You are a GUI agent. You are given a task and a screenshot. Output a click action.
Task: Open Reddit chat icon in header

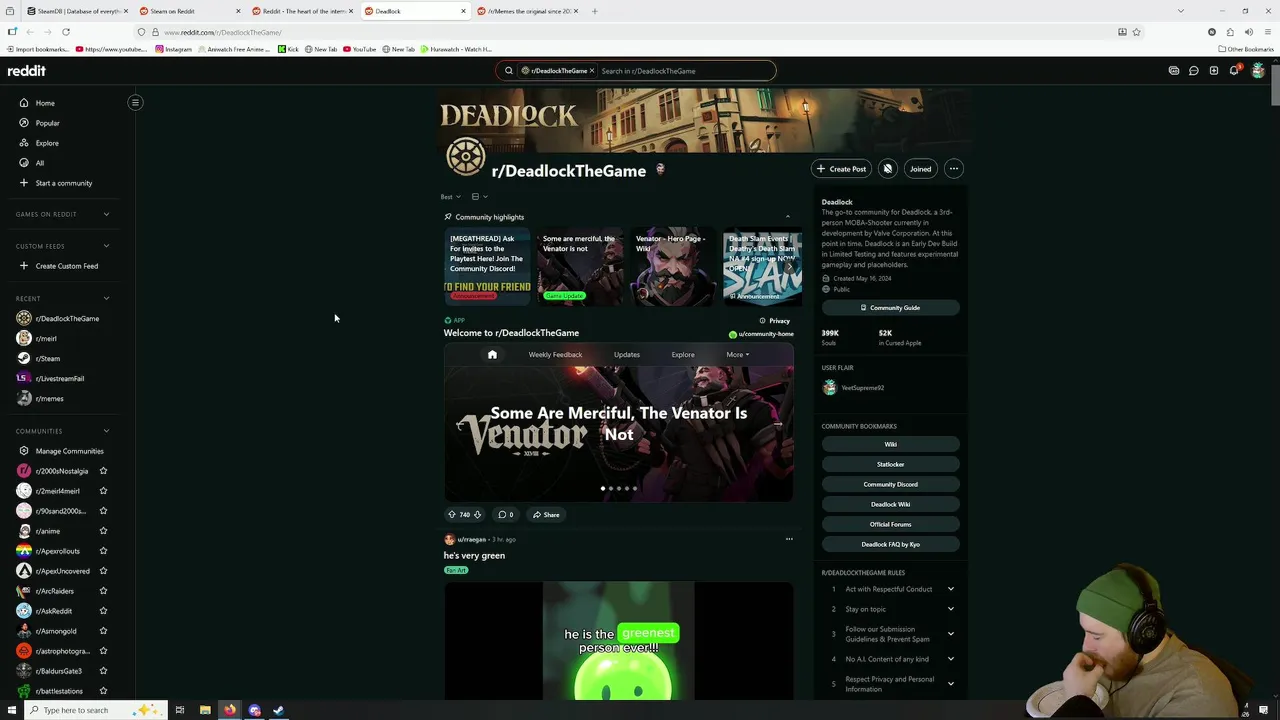[x=1194, y=71]
